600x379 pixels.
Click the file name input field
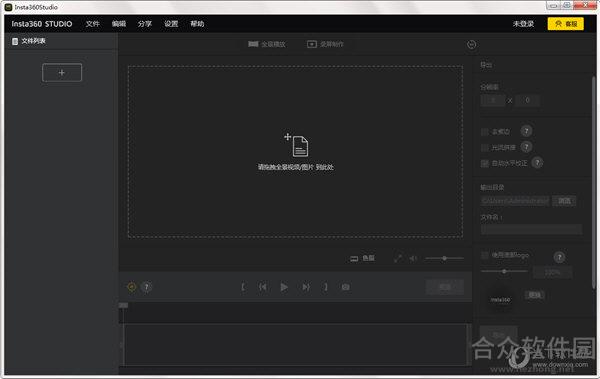point(532,230)
